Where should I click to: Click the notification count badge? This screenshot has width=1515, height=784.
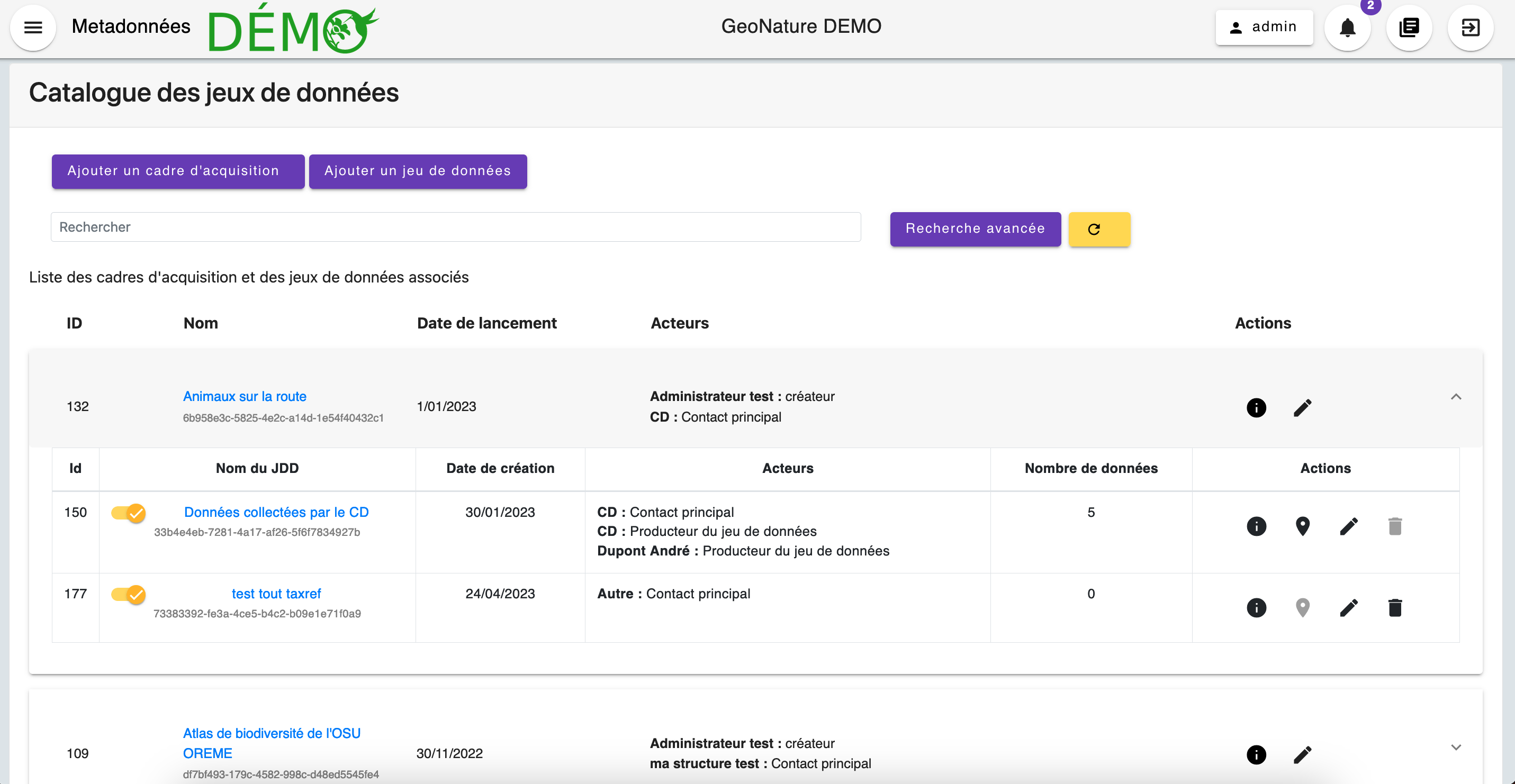pyautogui.click(x=1370, y=6)
